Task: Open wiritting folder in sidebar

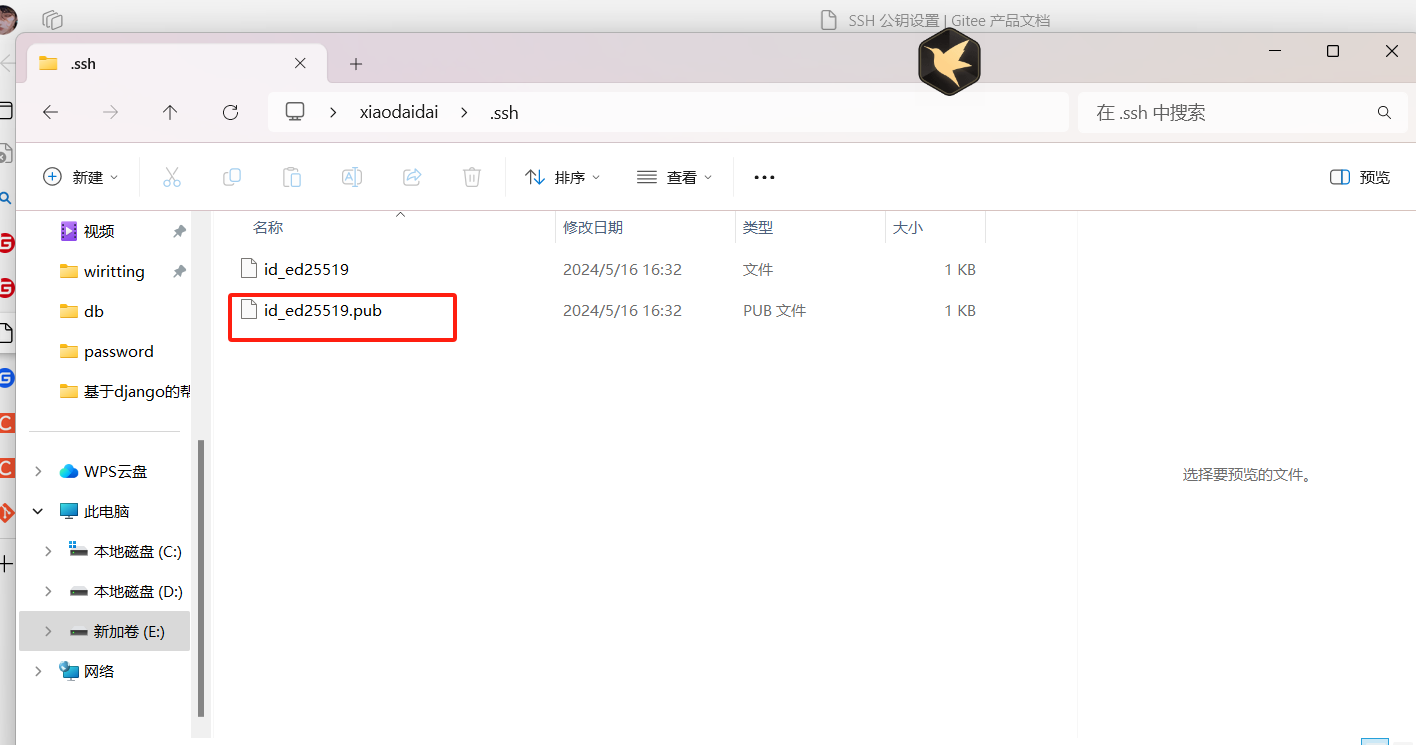Action: tap(114, 271)
